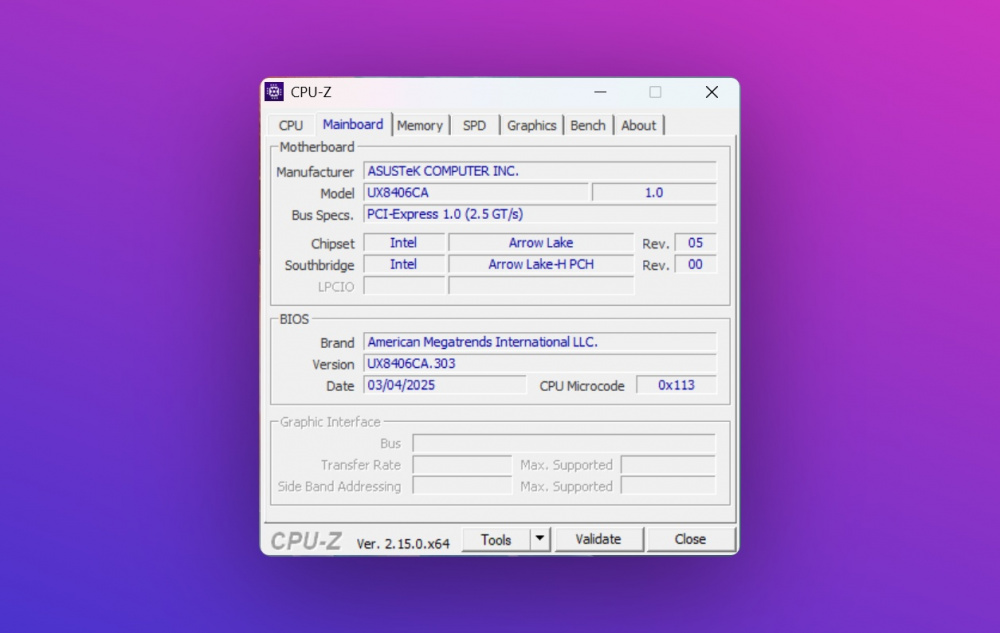Click the Southbridge Arrow Lake-H PCH field

tap(540, 264)
